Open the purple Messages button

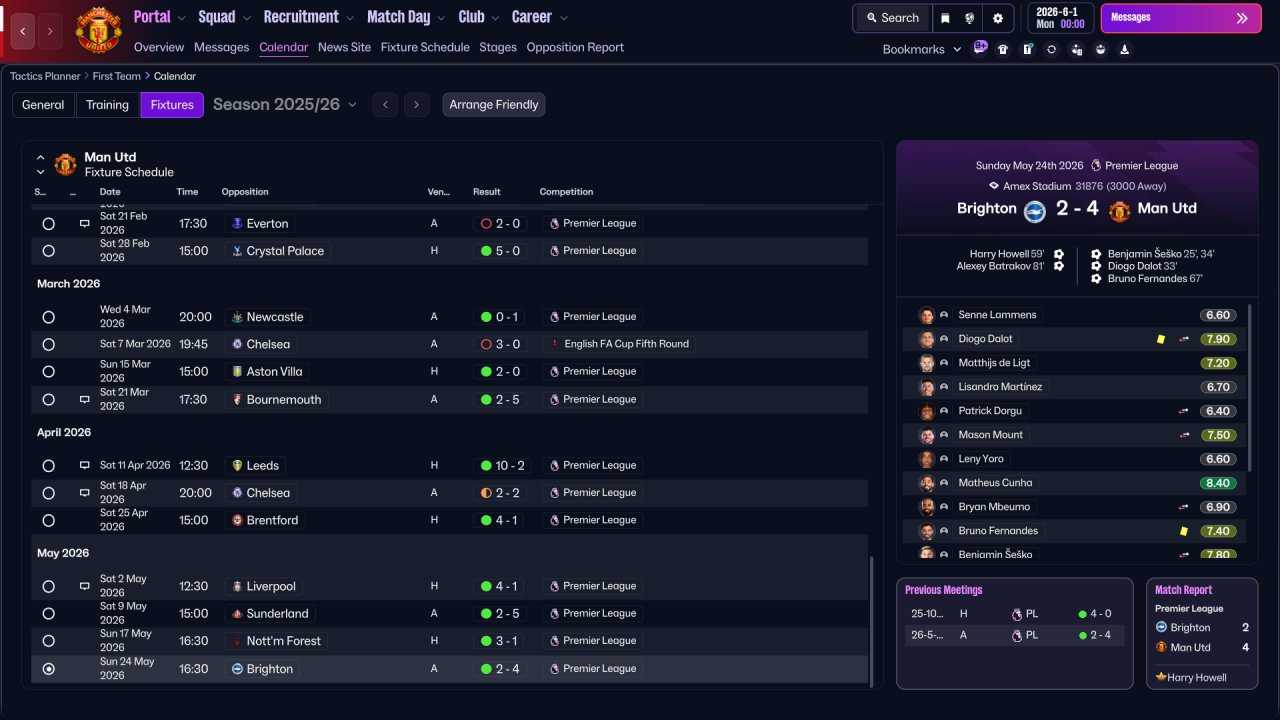pos(1181,18)
